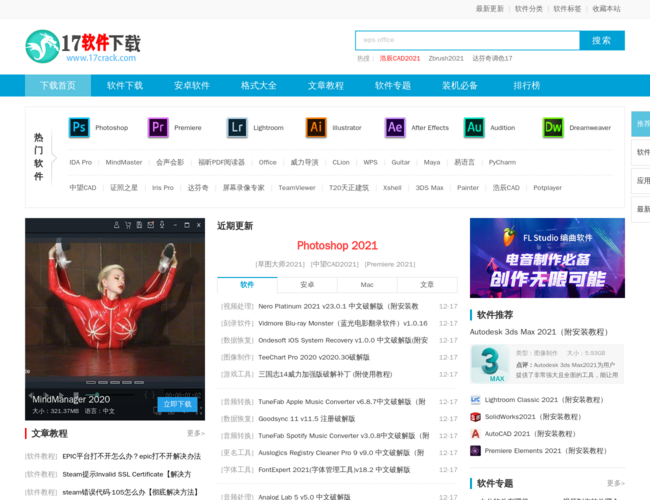
Task: Open the Photoshop 2021 headline link
Action: 337,245
